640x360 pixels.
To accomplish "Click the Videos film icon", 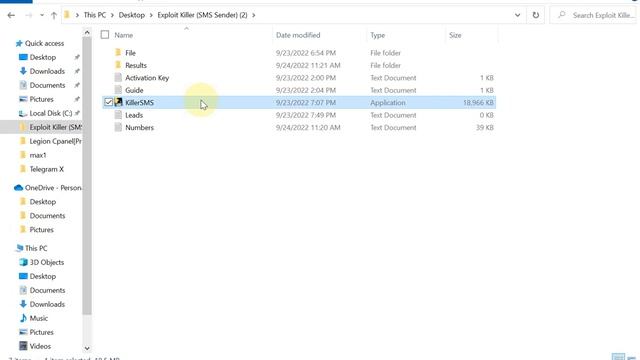I will pyautogui.click(x=23, y=346).
